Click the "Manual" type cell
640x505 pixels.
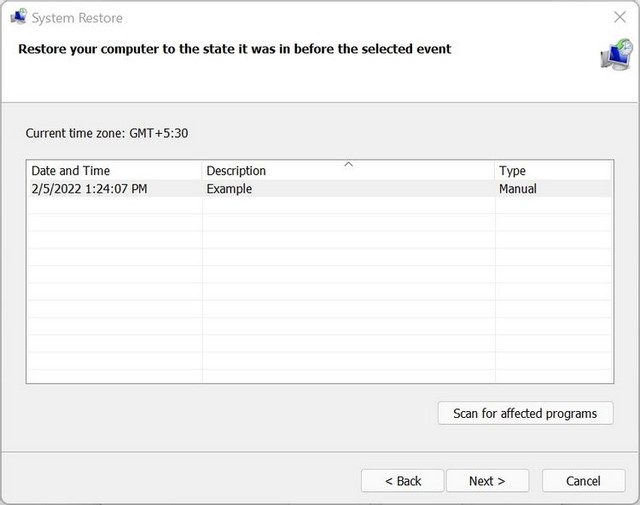[x=518, y=189]
